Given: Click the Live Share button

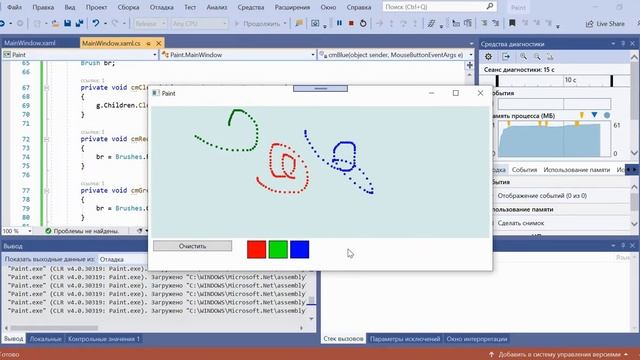Looking at the screenshot, I should click(x=605, y=24).
